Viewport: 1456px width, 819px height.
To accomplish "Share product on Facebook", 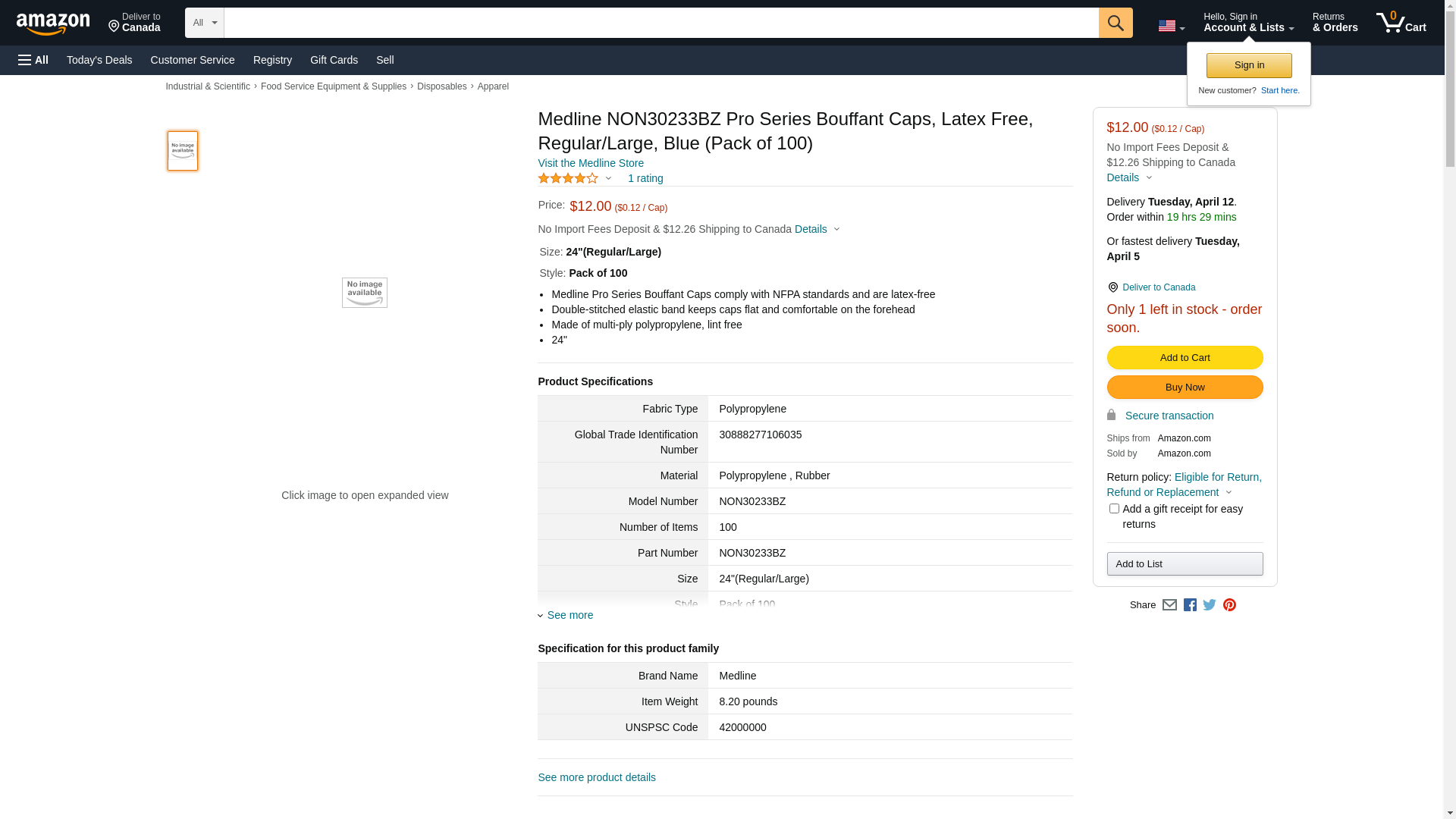I will point(1190,605).
